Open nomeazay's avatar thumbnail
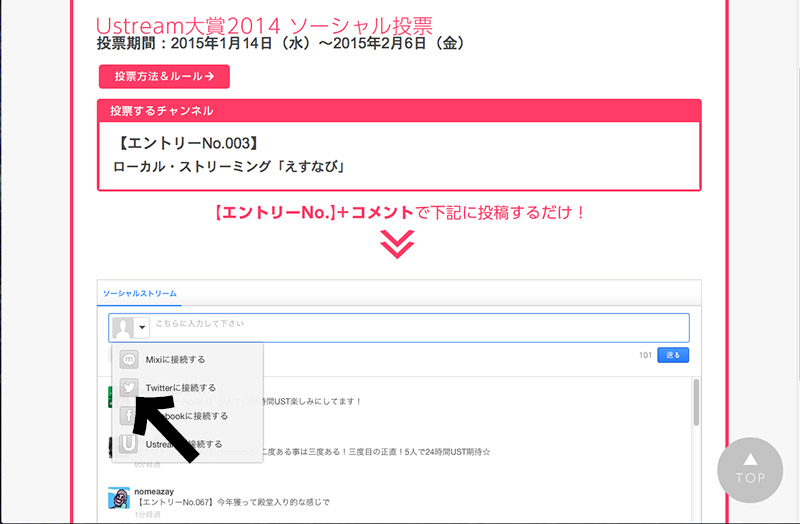Screen dimensions: 800x524 (x=118, y=498)
